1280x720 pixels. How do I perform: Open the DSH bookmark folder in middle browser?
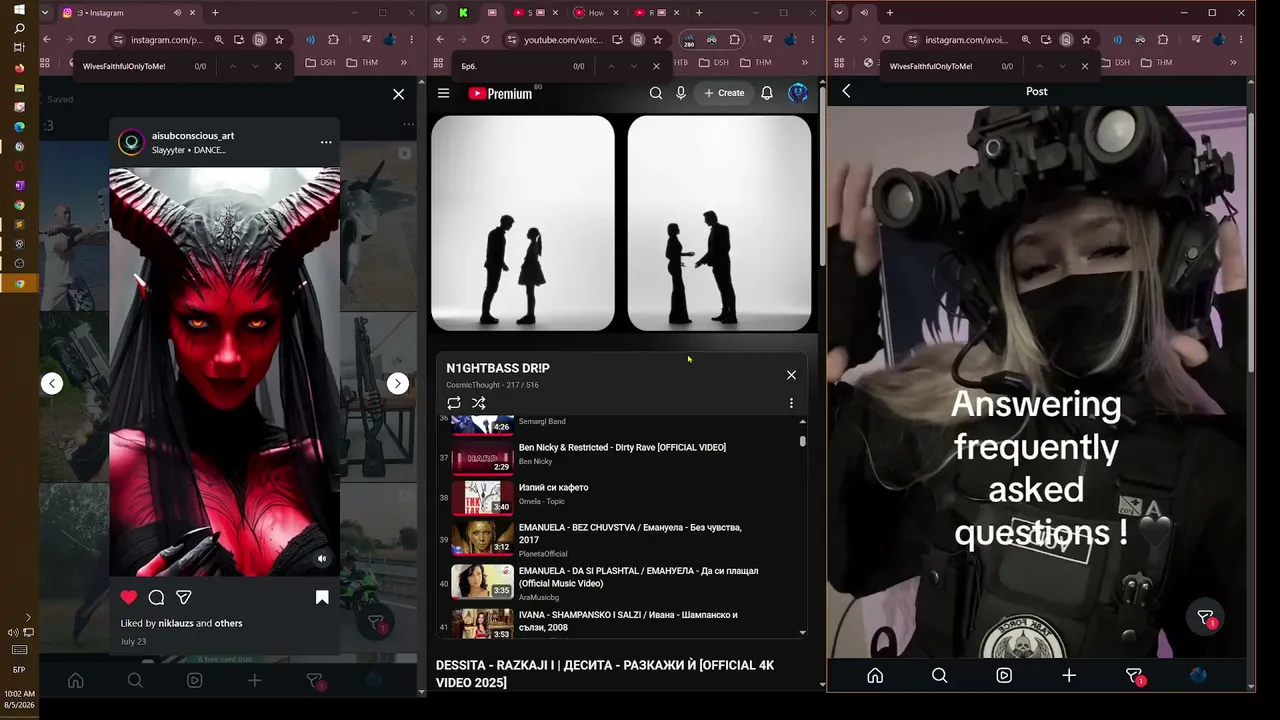713,62
